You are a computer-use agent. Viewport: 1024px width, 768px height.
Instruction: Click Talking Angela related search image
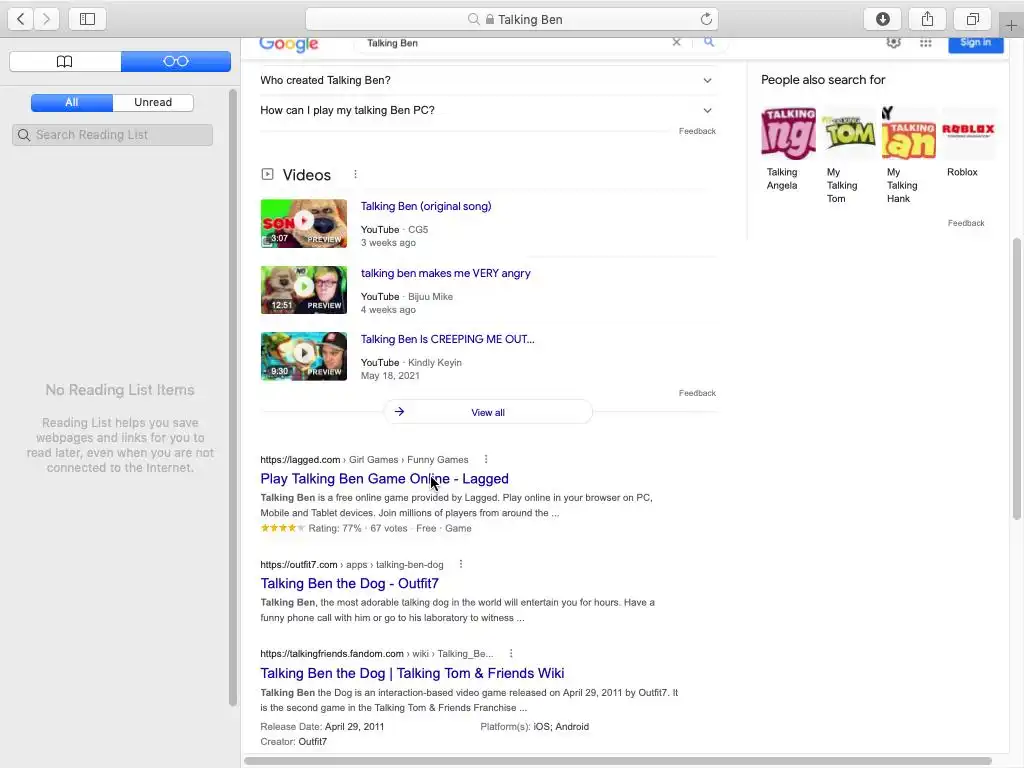tap(788, 133)
